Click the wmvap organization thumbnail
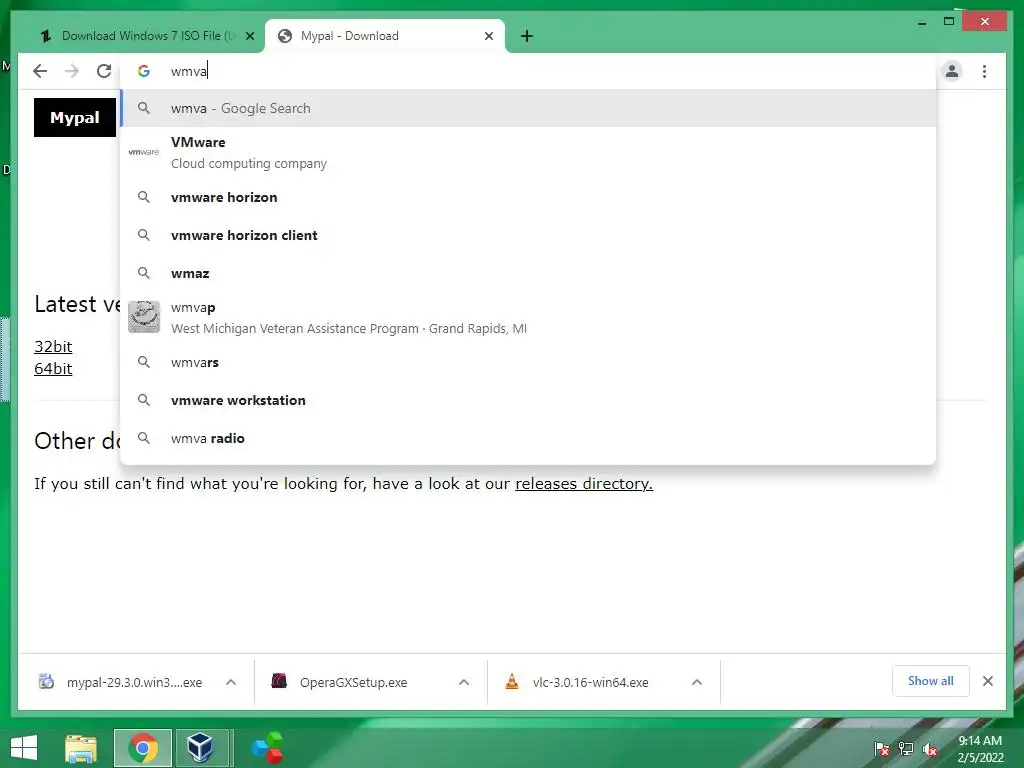 click(144, 317)
